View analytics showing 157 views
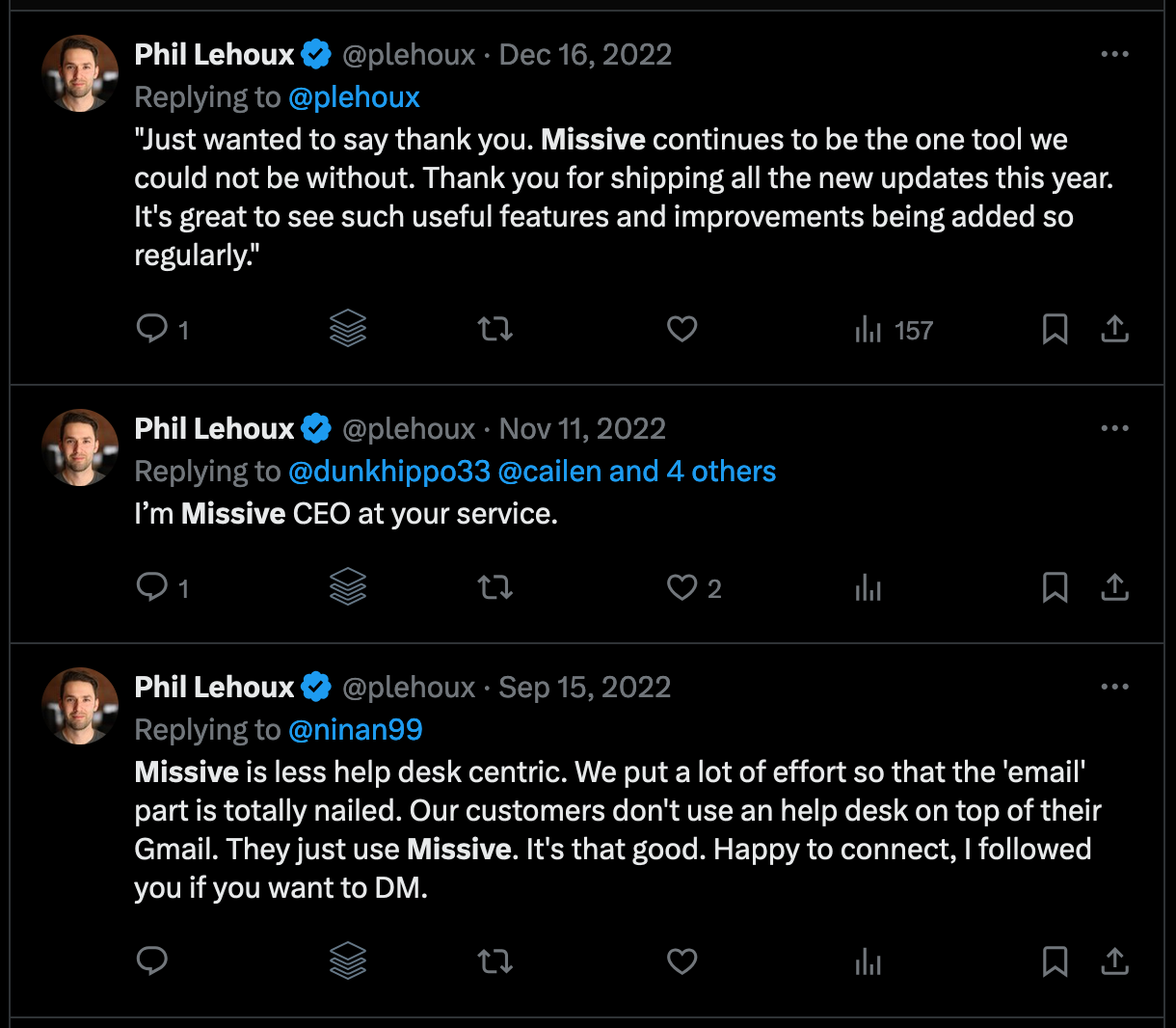This screenshot has height=1028, width=1176. click(x=892, y=329)
